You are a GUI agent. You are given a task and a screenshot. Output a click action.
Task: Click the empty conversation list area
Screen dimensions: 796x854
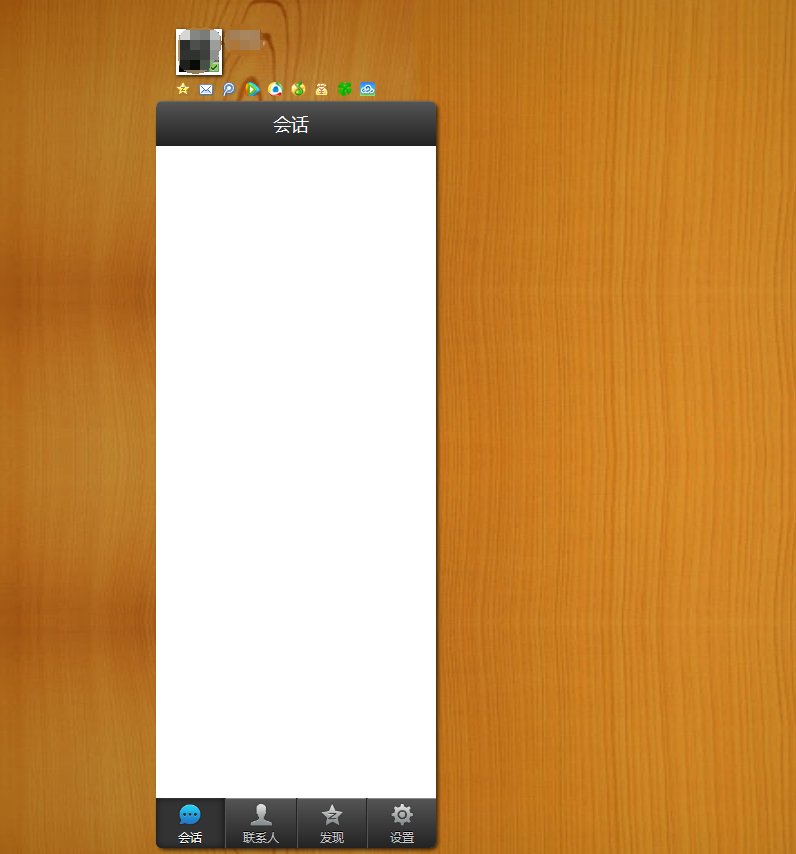pos(296,470)
